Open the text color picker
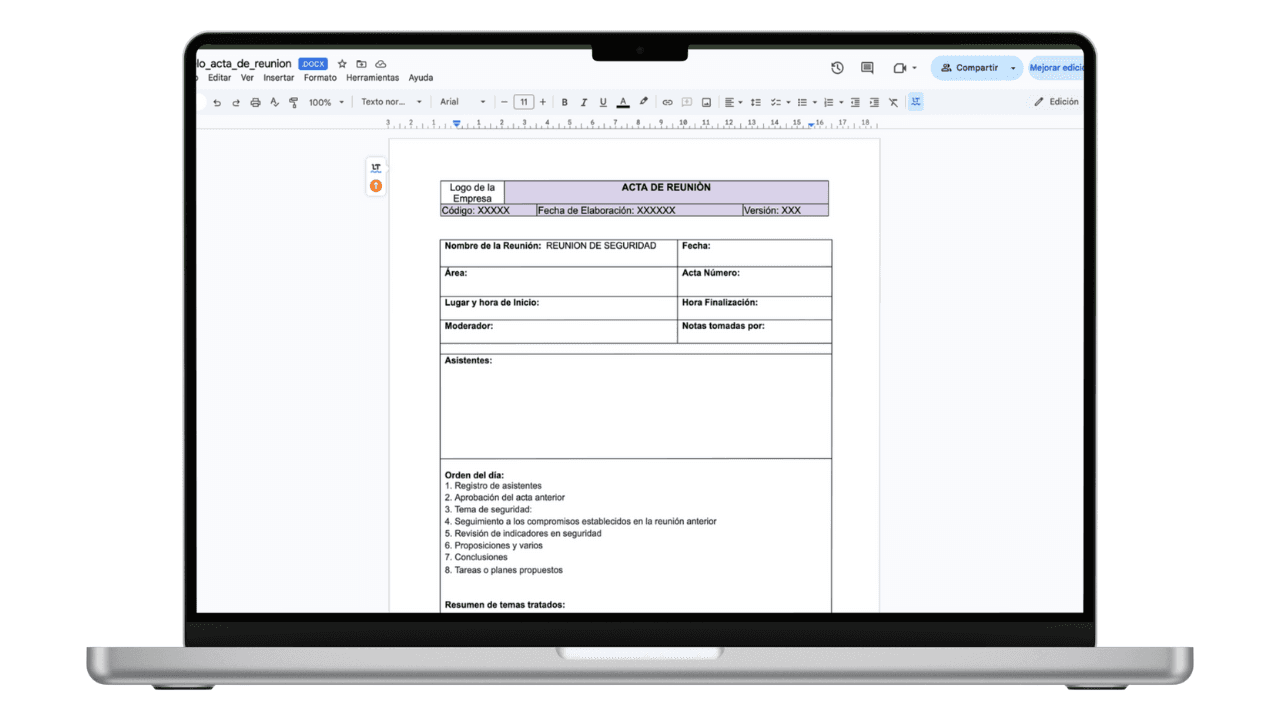The width and height of the screenshot is (1280, 720). click(x=623, y=102)
